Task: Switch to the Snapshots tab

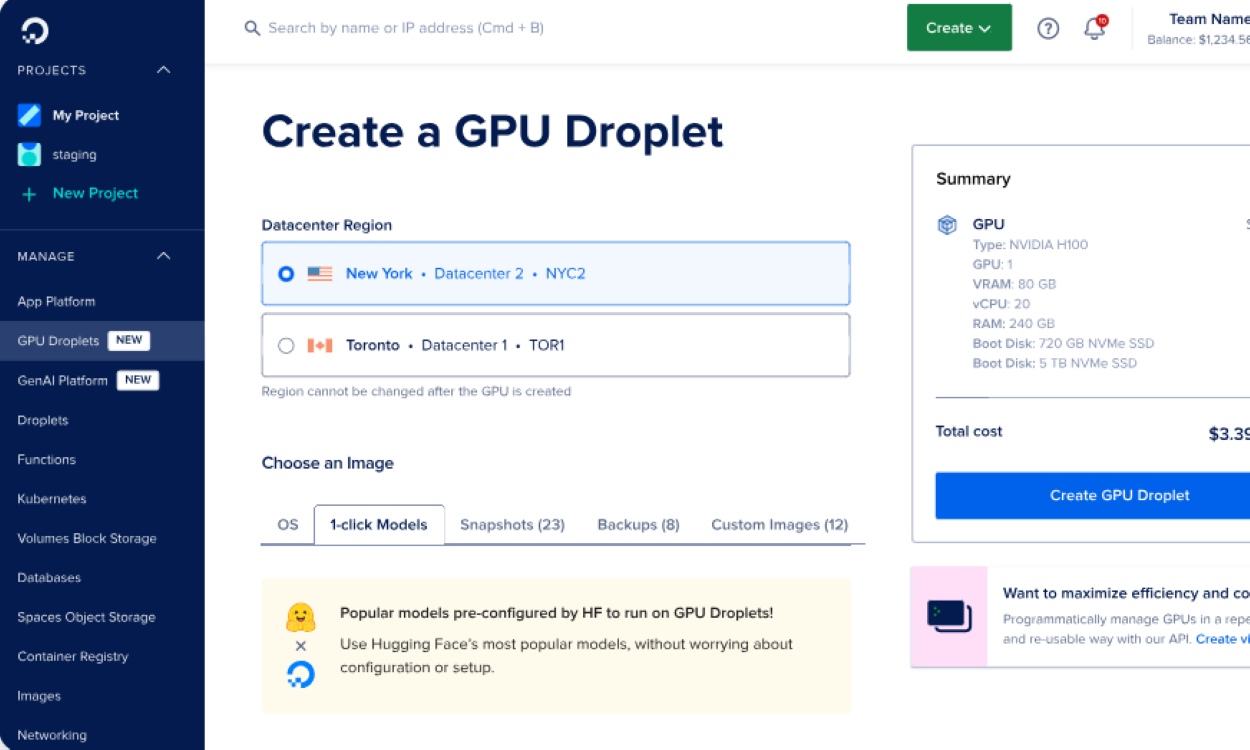Action: point(511,524)
